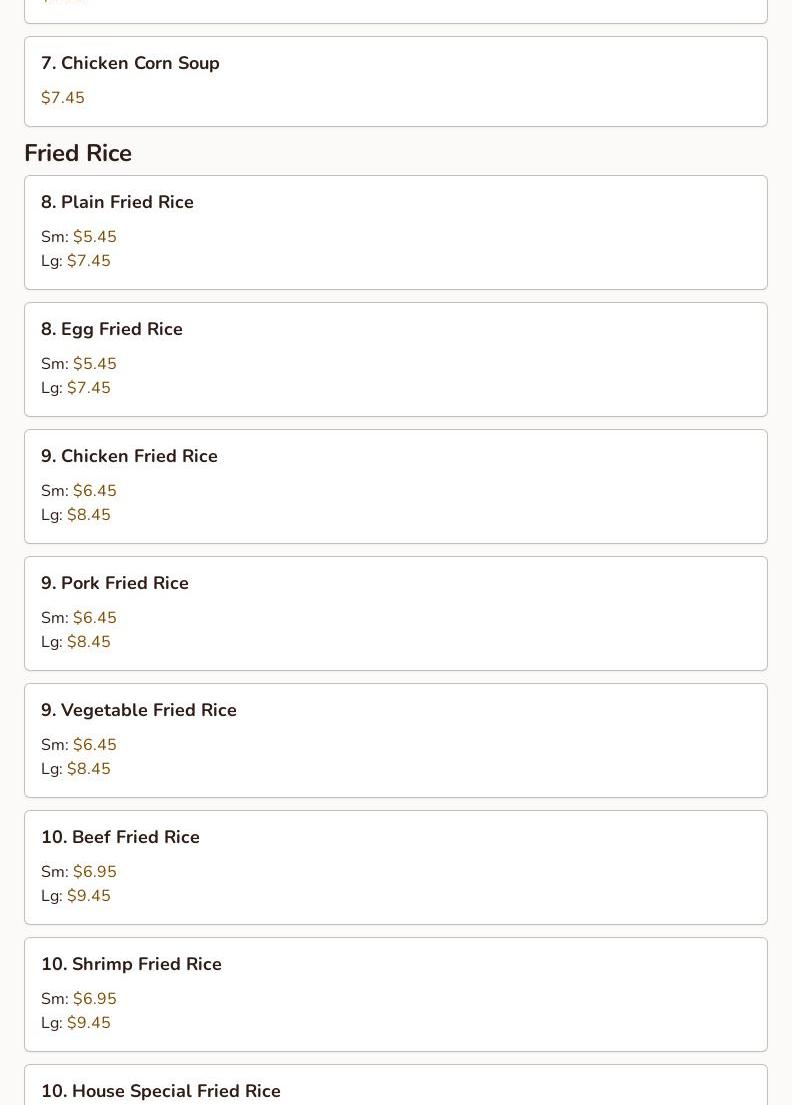Open the Shrimp Fried Rice item
The image size is (792, 1105).
(x=131, y=964)
